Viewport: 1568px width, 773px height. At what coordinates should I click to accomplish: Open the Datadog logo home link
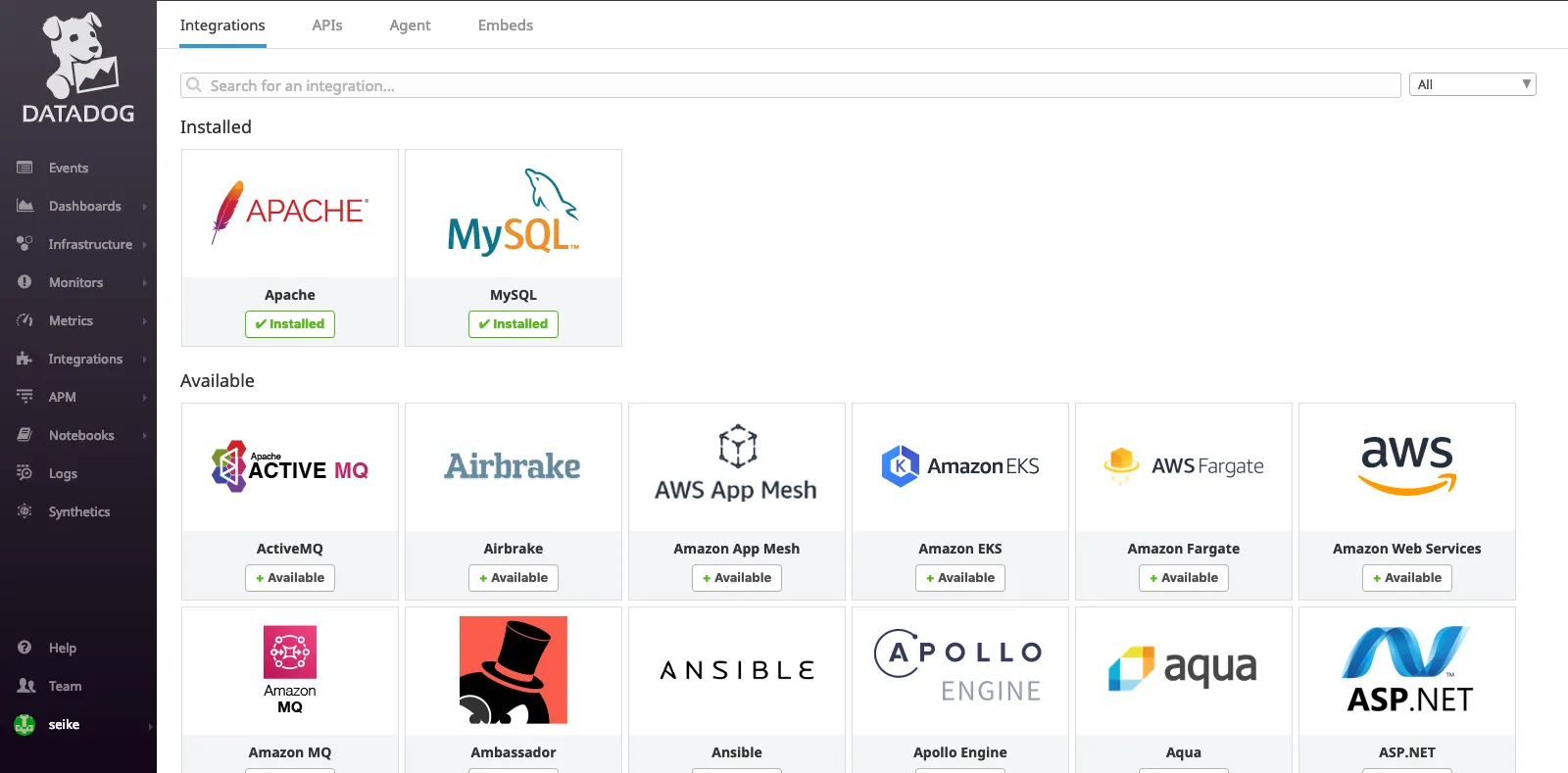pyautogui.click(x=78, y=69)
